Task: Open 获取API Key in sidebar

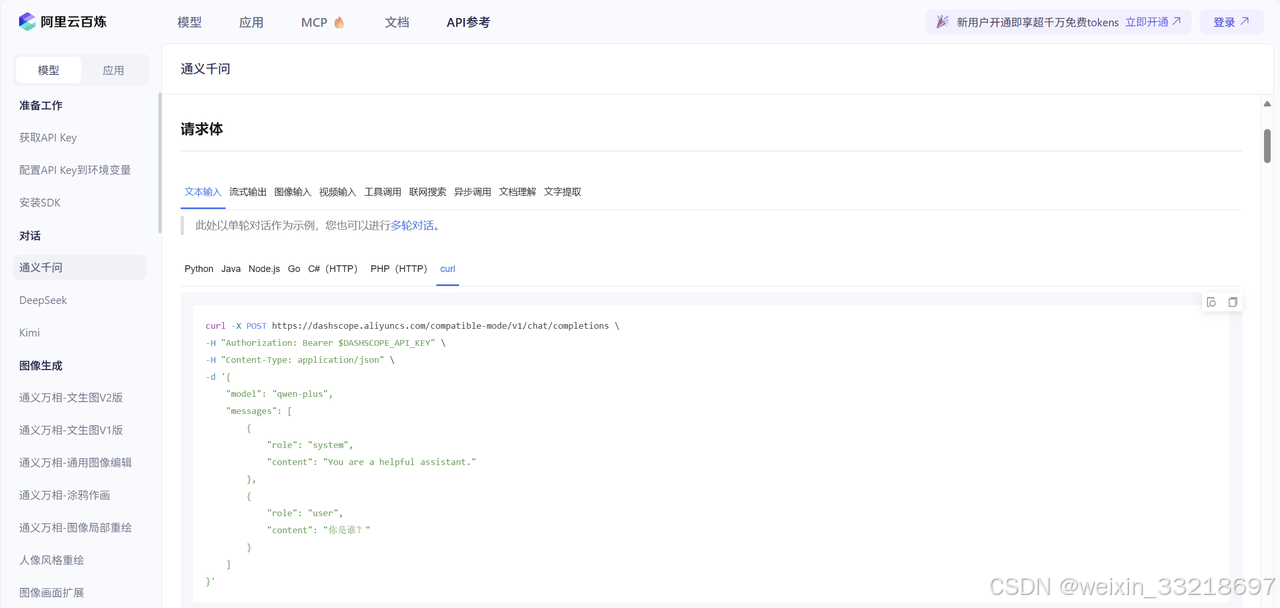Action: click(48, 138)
